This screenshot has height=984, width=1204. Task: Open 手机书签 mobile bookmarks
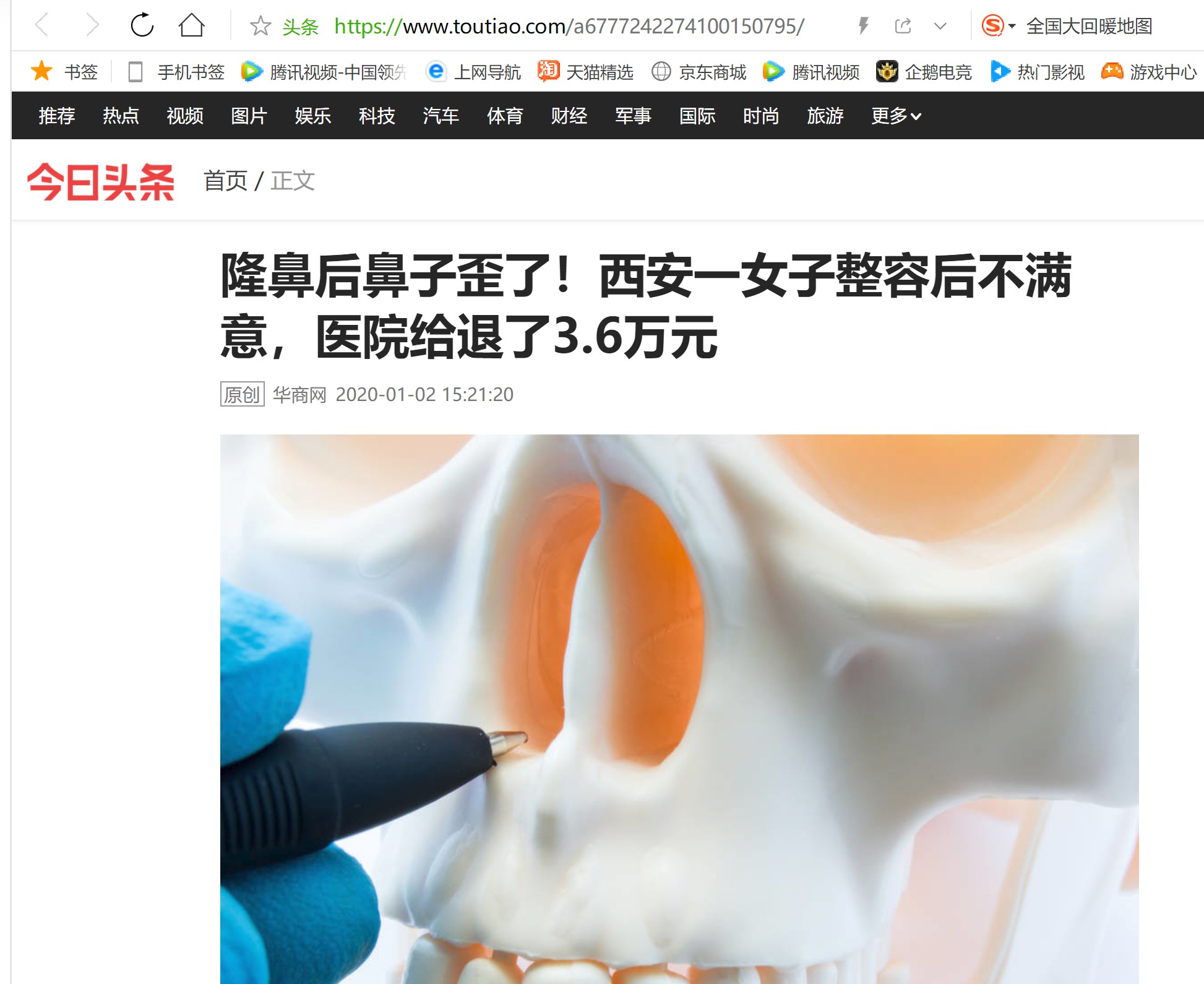point(176,72)
